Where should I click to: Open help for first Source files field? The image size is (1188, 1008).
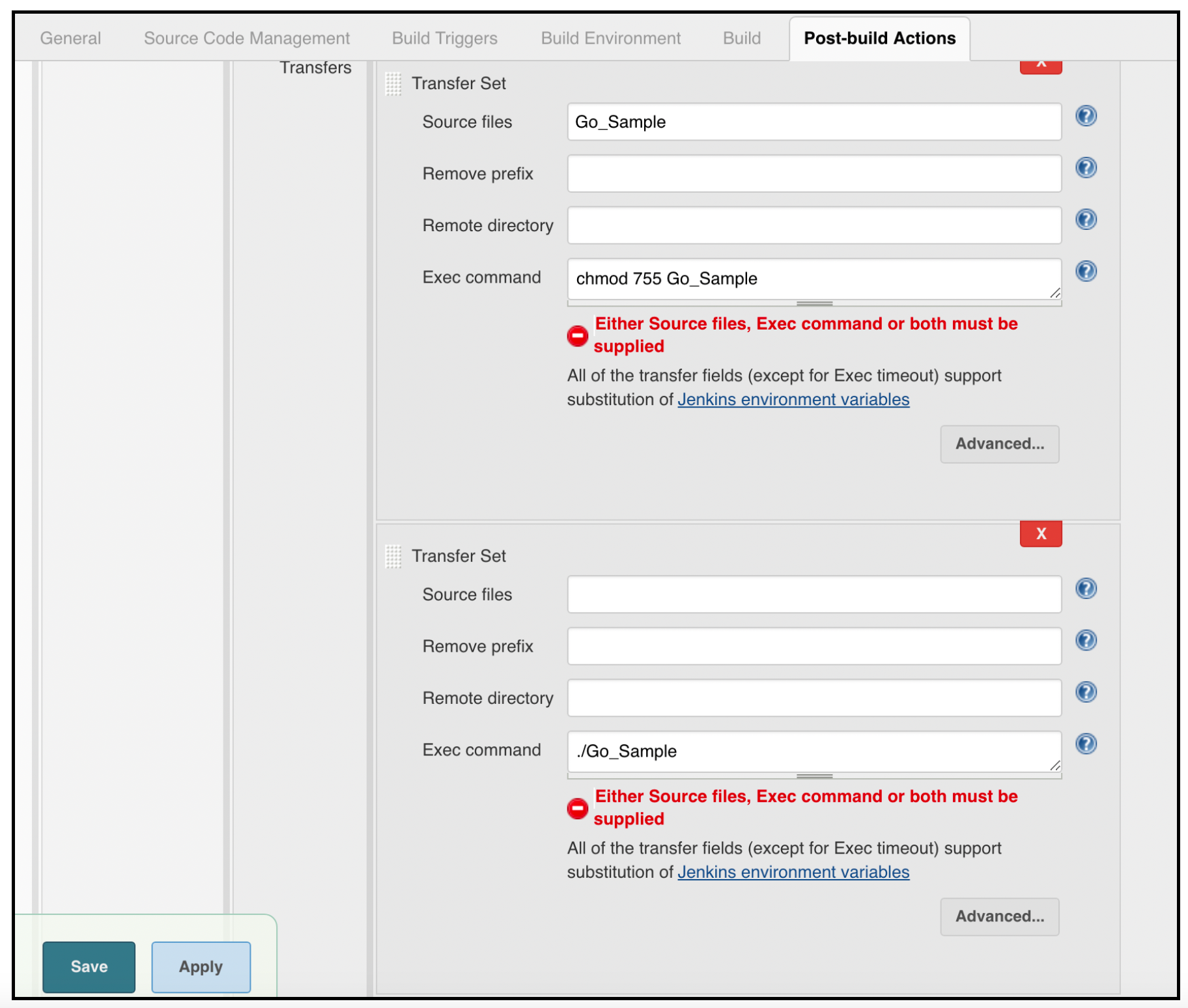[x=1086, y=117]
